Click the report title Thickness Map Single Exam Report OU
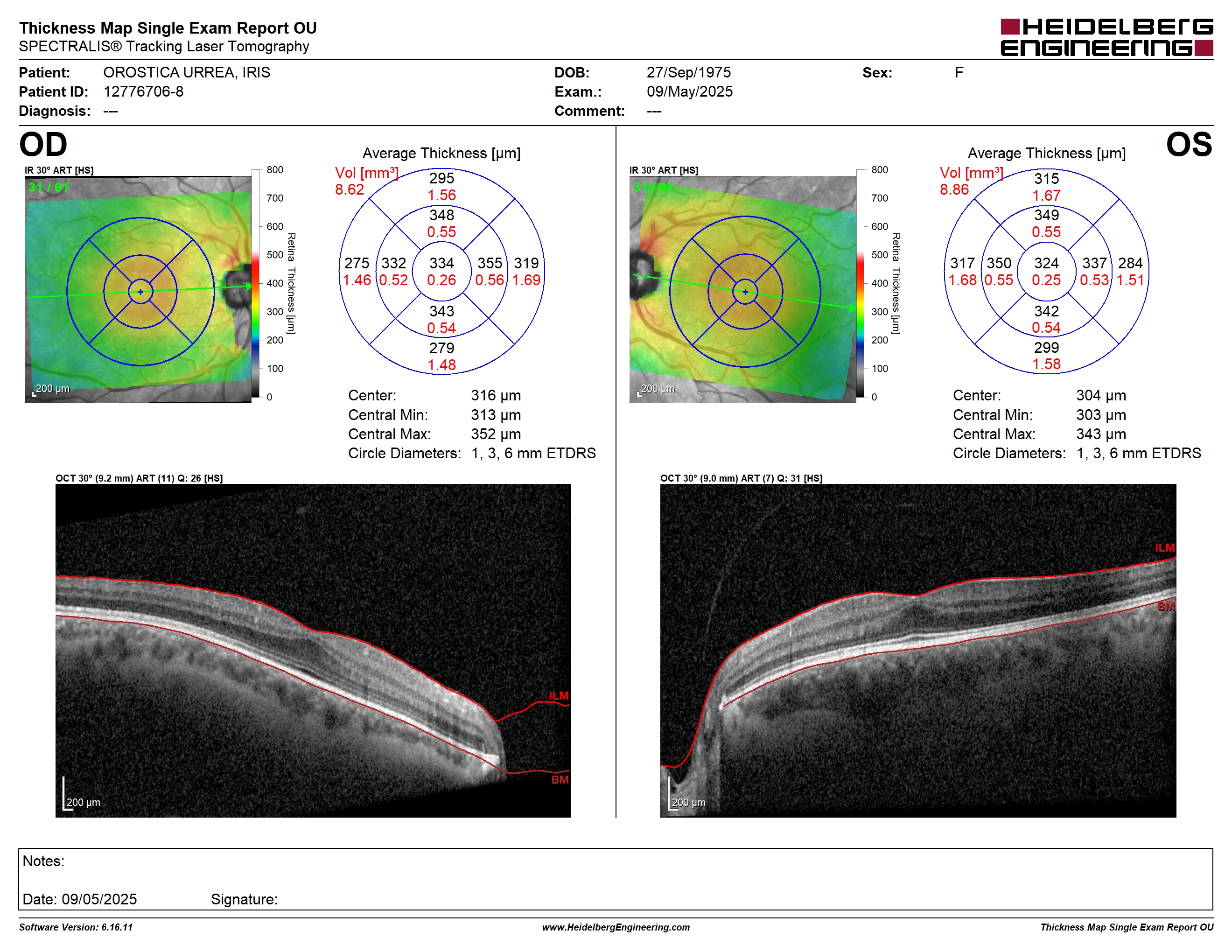Viewport: 1232px width, 952px height. (x=168, y=28)
